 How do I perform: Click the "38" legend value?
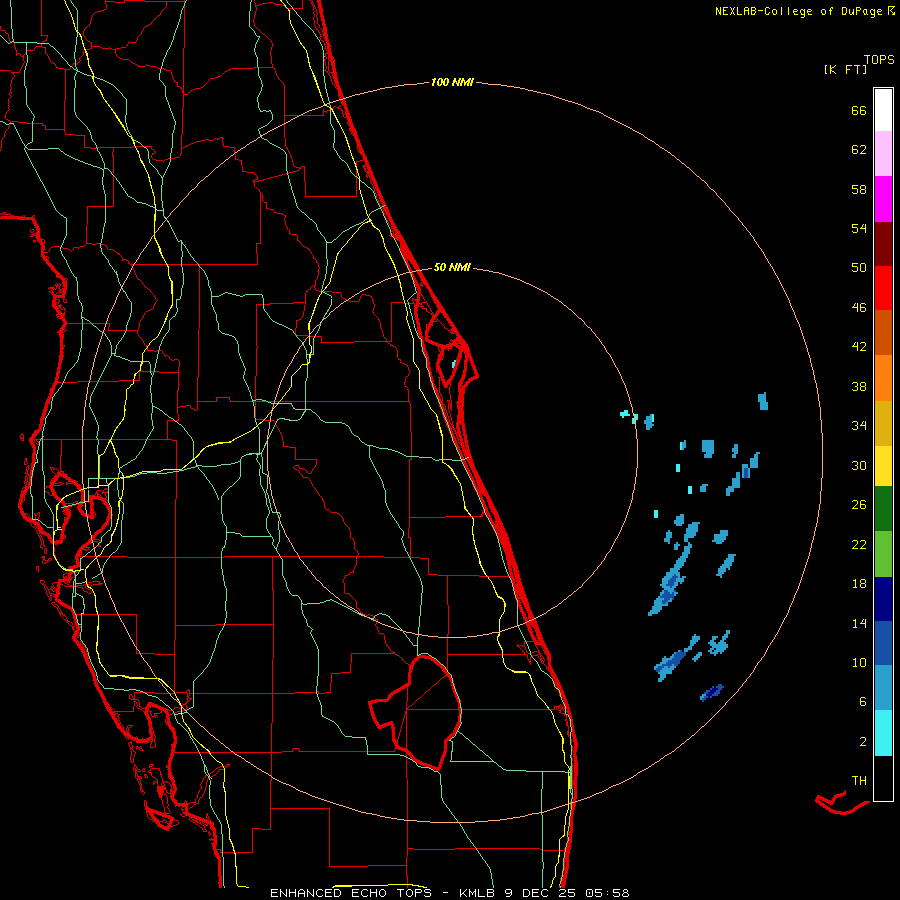point(859,386)
